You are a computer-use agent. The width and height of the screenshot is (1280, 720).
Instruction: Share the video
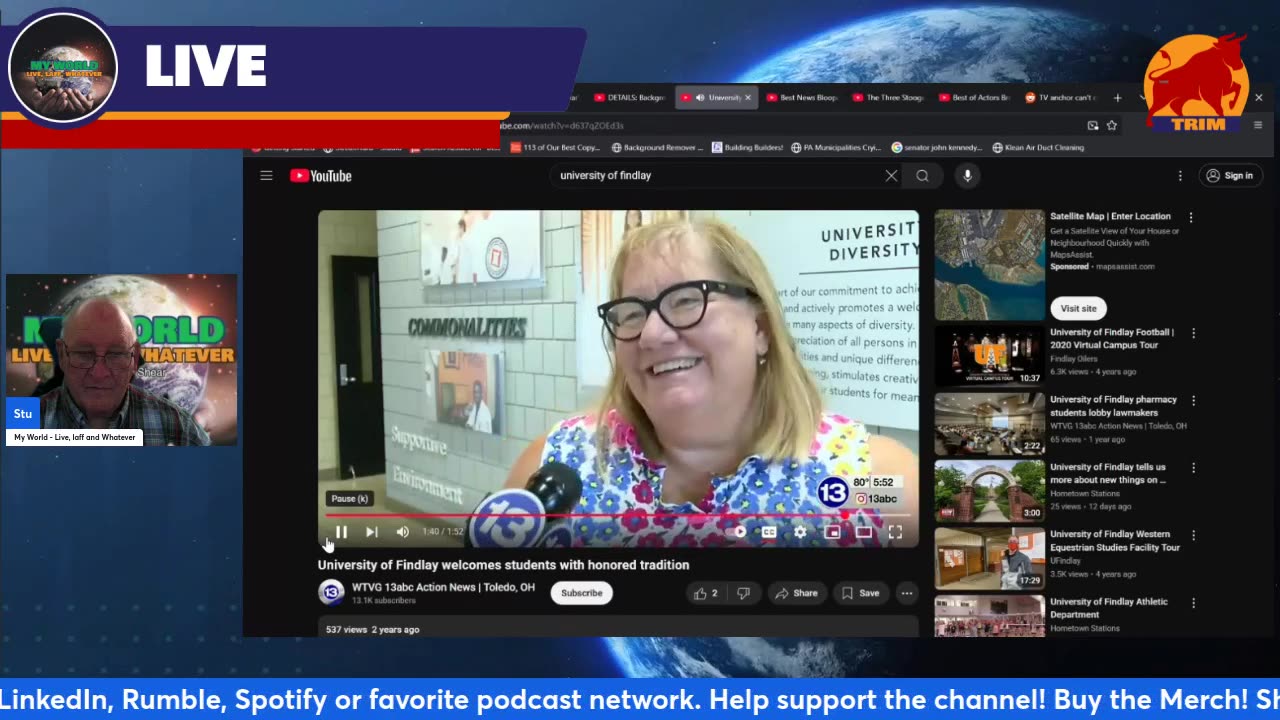point(796,593)
